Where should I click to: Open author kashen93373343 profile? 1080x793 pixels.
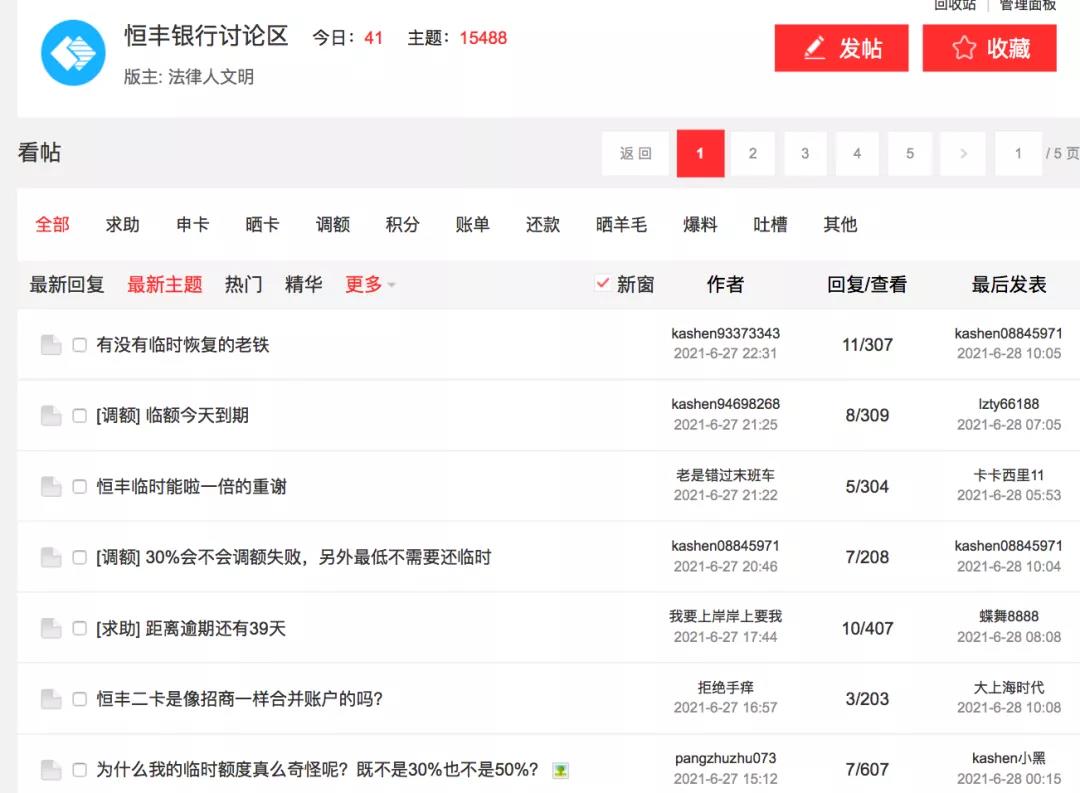(x=725, y=333)
